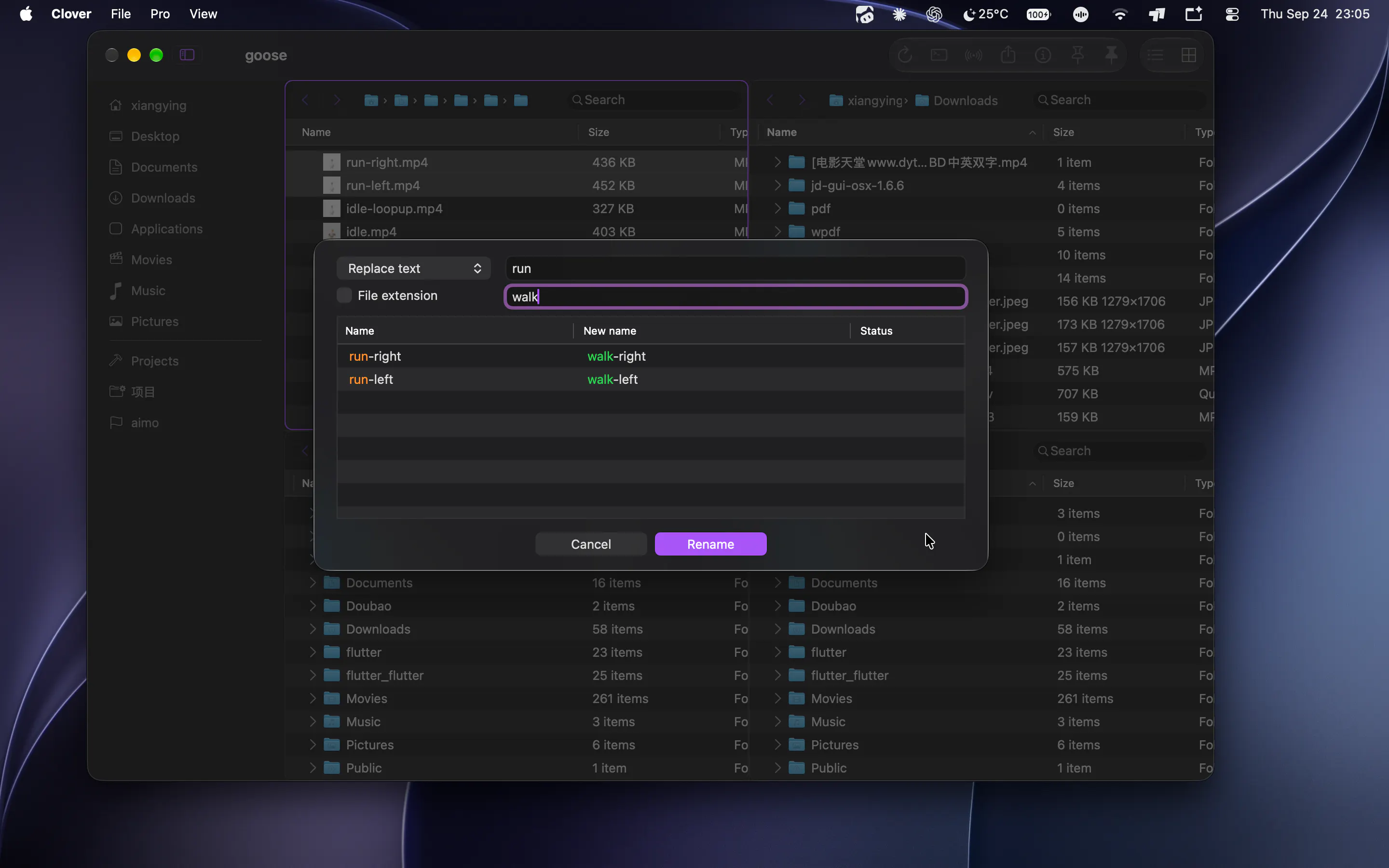Open the View menu
The width and height of the screenshot is (1389, 868).
[203, 14]
